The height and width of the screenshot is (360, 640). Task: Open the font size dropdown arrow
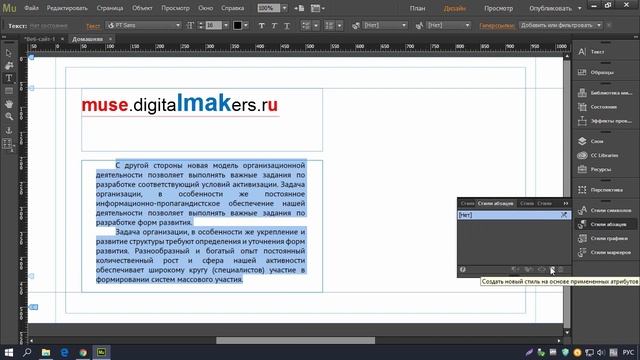[226, 25]
